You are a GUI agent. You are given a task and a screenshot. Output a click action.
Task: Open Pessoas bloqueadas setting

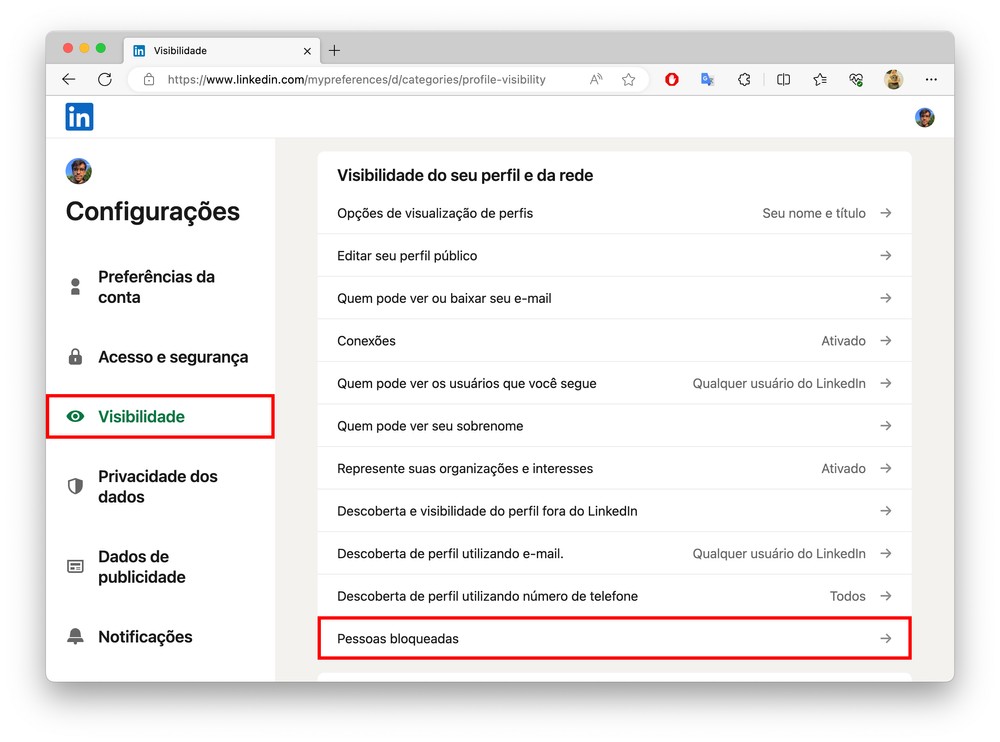(x=614, y=638)
